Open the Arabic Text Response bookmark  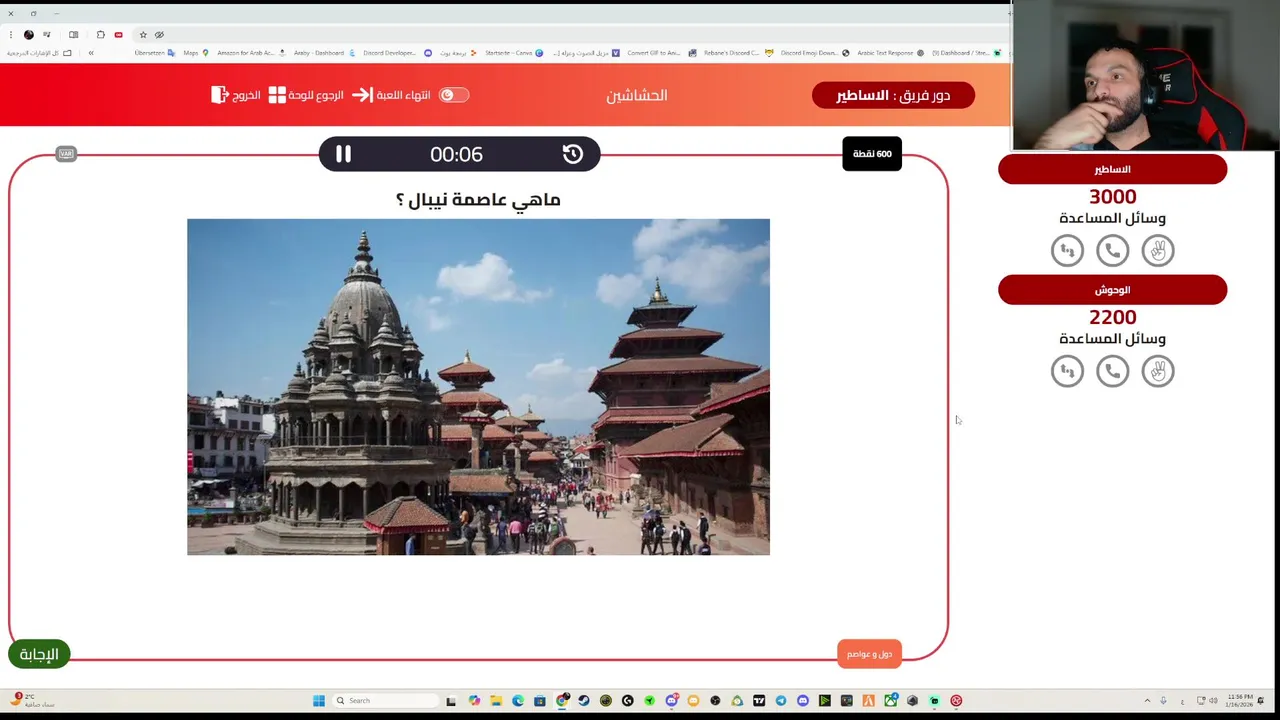[890, 53]
